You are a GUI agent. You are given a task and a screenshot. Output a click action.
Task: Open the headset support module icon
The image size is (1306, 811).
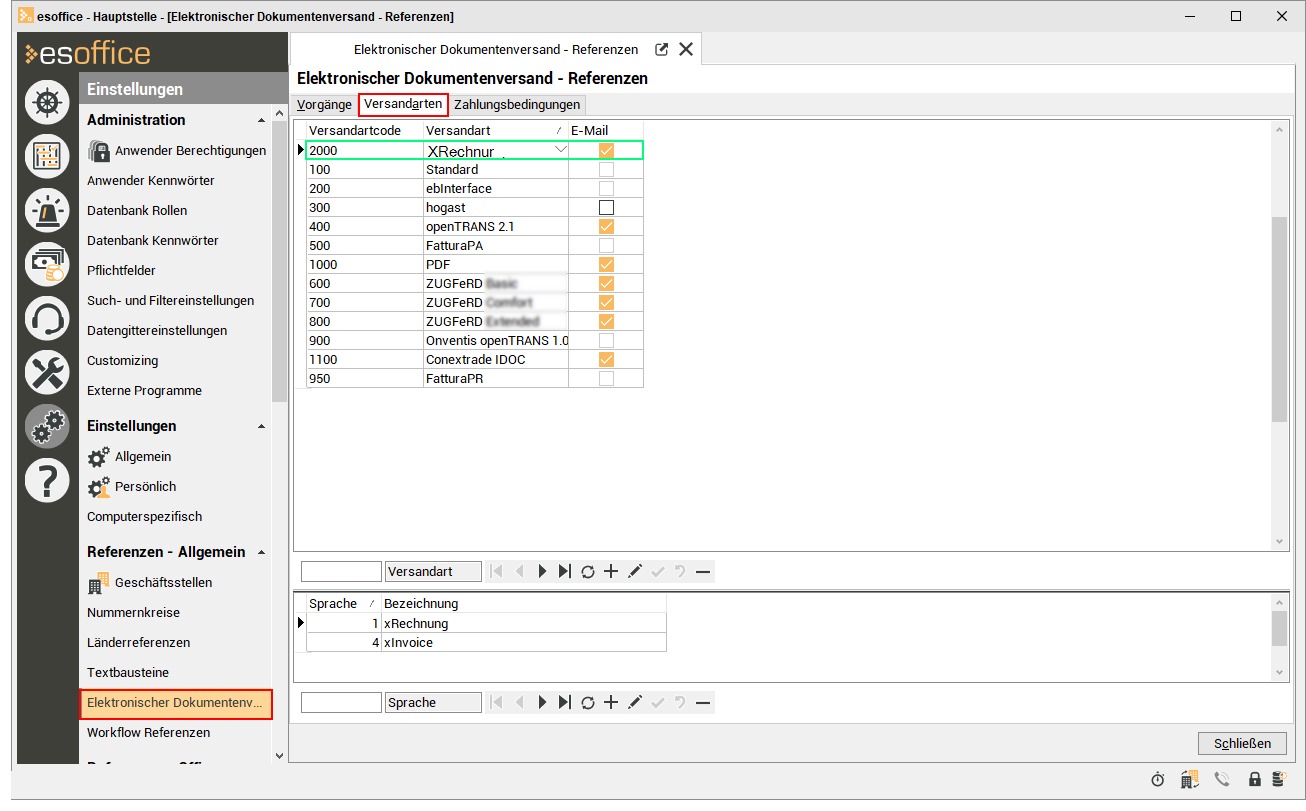tap(47, 320)
